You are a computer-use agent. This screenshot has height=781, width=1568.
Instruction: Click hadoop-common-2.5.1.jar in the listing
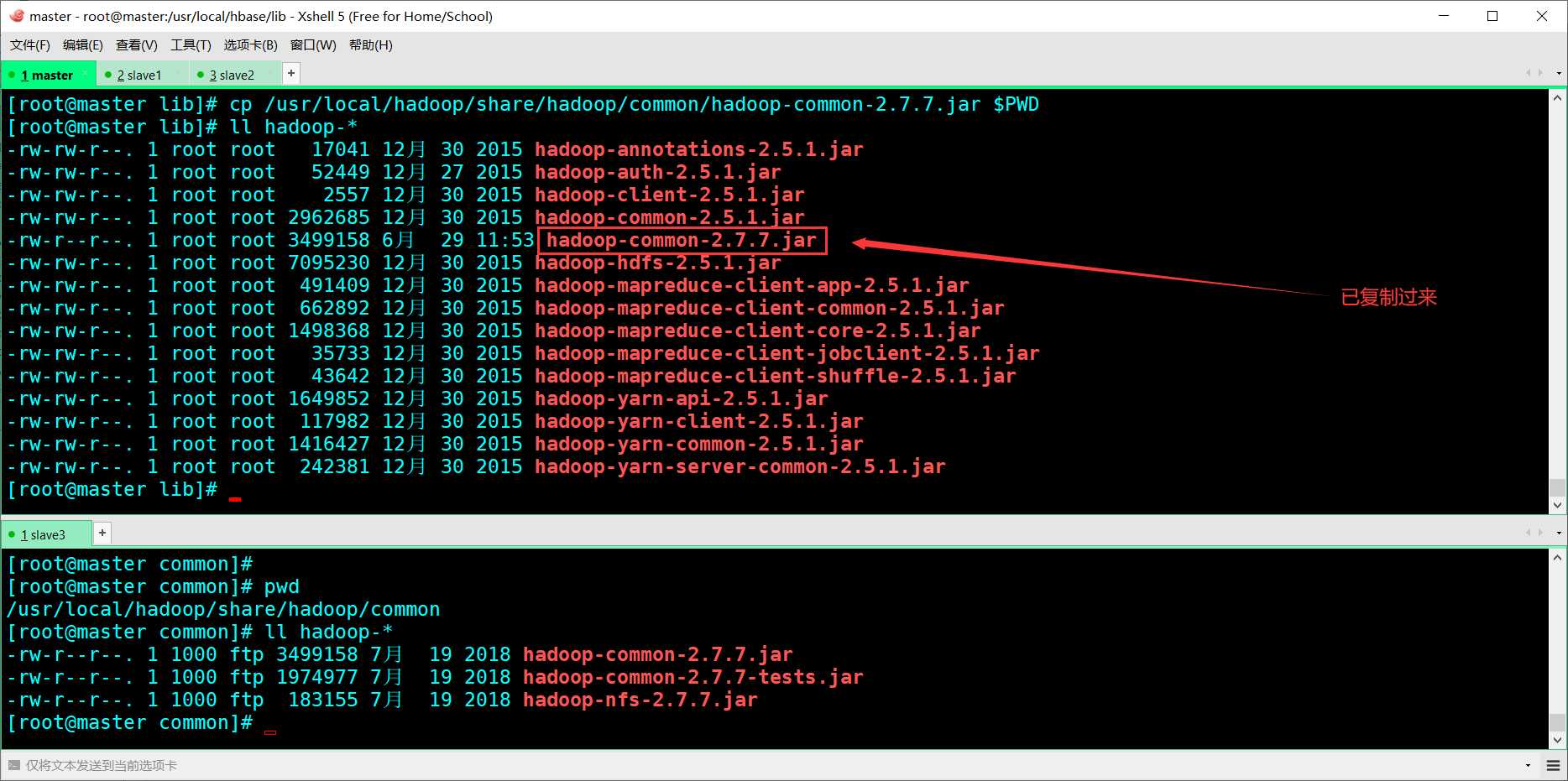[x=670, y=217]
